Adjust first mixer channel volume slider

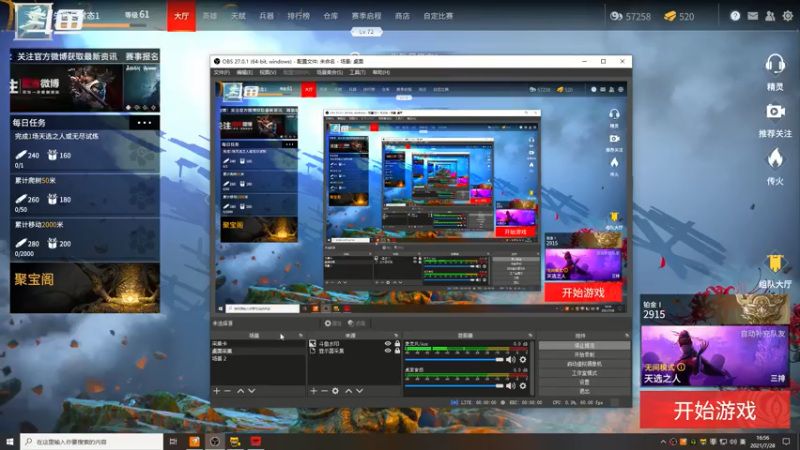pos(454,360)
